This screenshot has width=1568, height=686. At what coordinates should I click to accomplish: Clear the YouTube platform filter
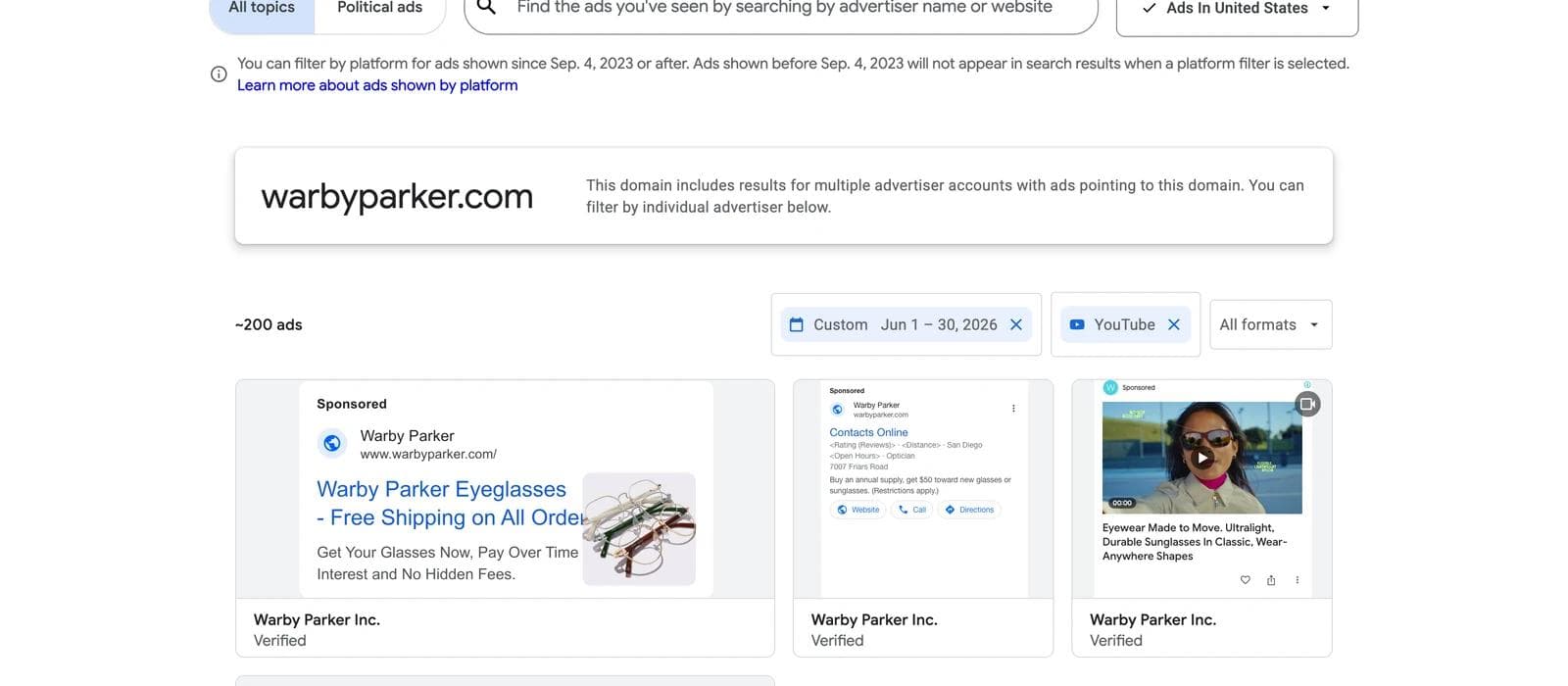tap(1174, 324)
